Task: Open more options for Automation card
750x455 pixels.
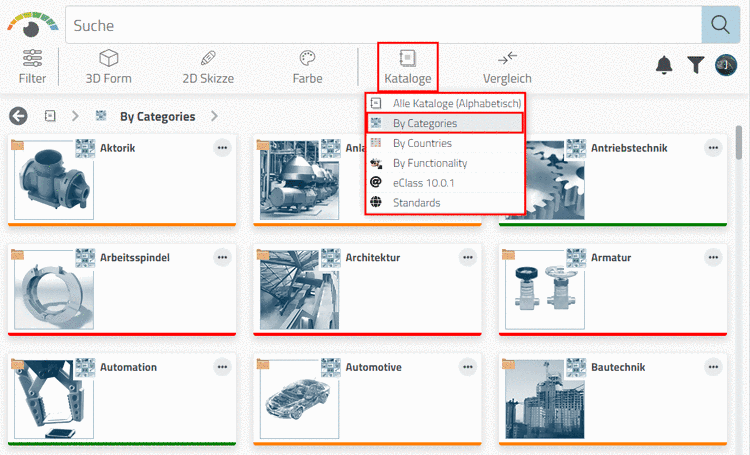Action: coord(222,367)
